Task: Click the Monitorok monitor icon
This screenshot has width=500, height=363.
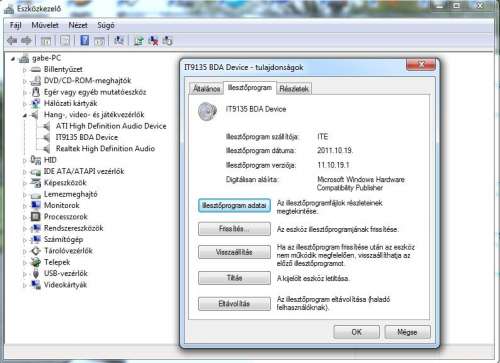Action: tap(36, 205)
